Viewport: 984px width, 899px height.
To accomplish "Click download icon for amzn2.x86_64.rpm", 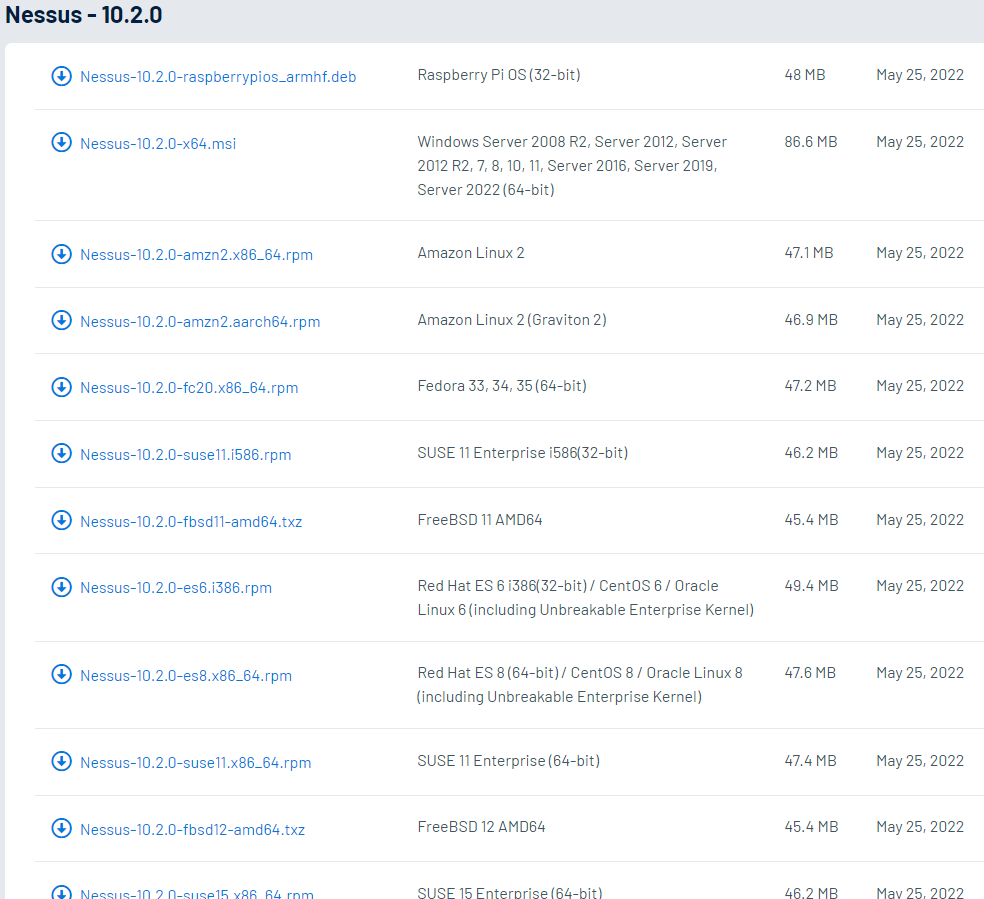I will (x=62, y=254).
